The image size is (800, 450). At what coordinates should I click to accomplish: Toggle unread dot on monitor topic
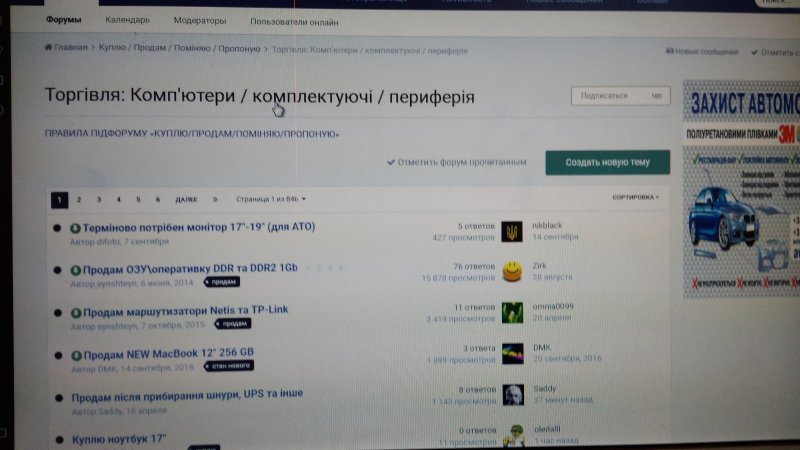(x=59, y=228)
